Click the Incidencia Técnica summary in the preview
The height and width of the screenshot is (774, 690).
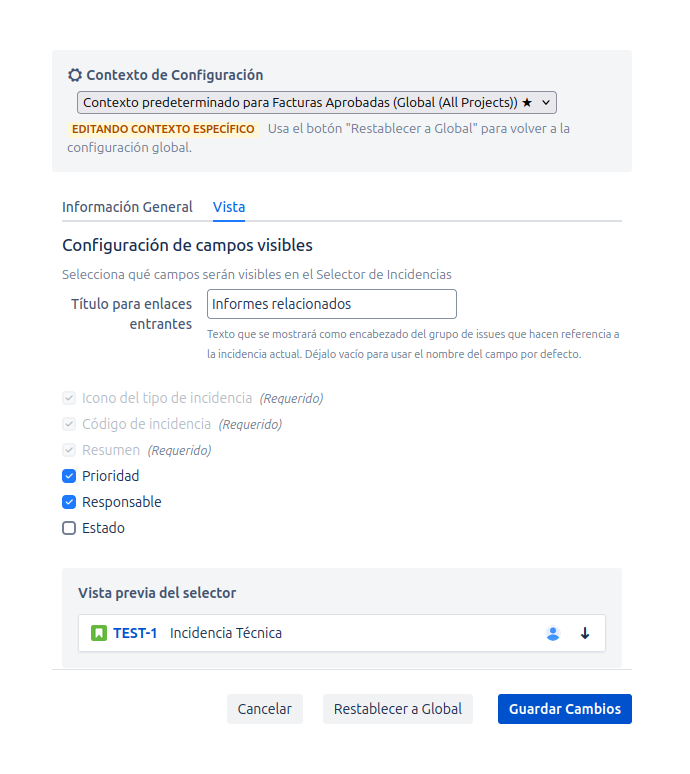pos(226,633)
